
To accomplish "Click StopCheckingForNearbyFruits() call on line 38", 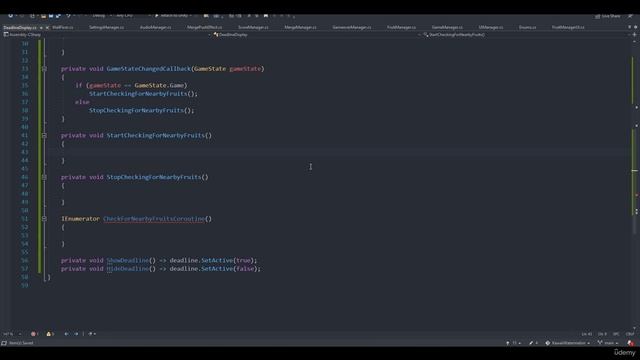I will pos(141,110).
